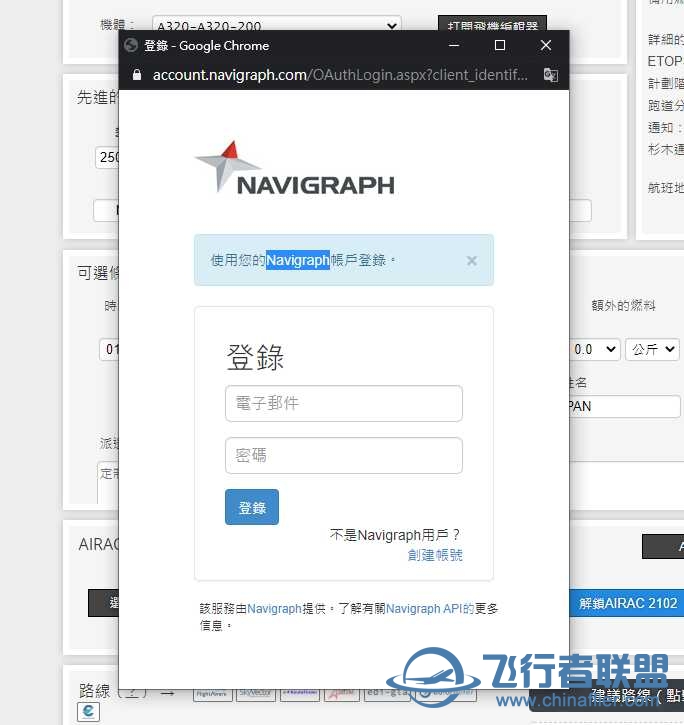Maximize the login Chrome popup window

[499, 45]
